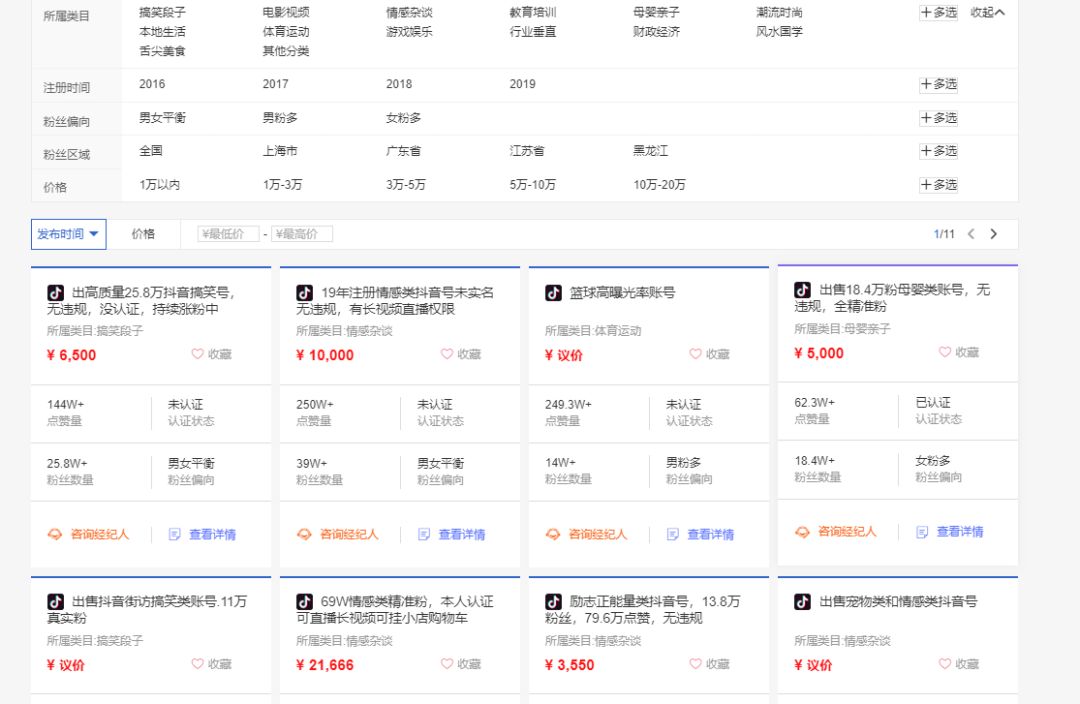Filter by category 母婴亲子
1080x704 pixels.
pos(656,12)
